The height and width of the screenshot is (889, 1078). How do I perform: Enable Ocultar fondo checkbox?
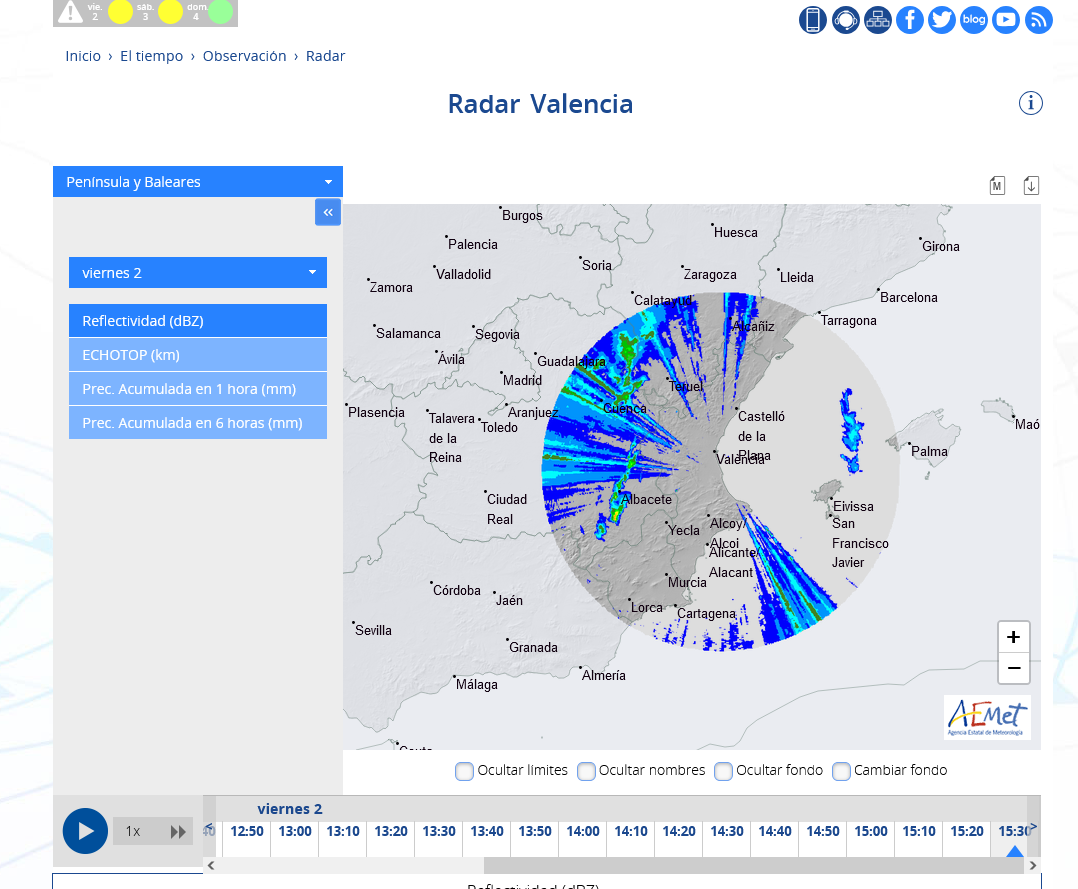[723, 771]
